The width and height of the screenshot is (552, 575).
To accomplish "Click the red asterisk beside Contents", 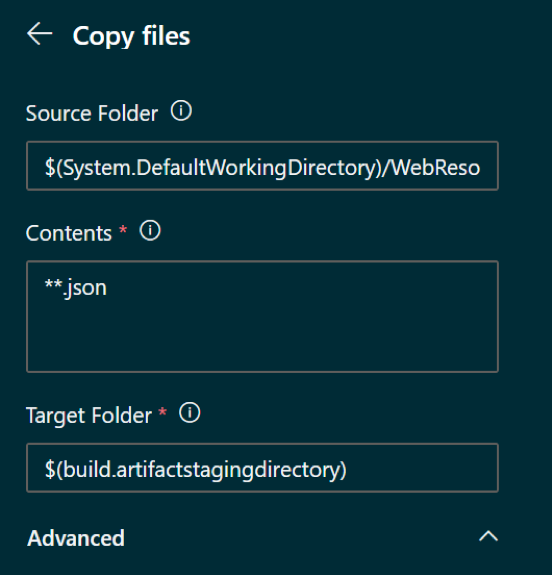I will 123,230.
